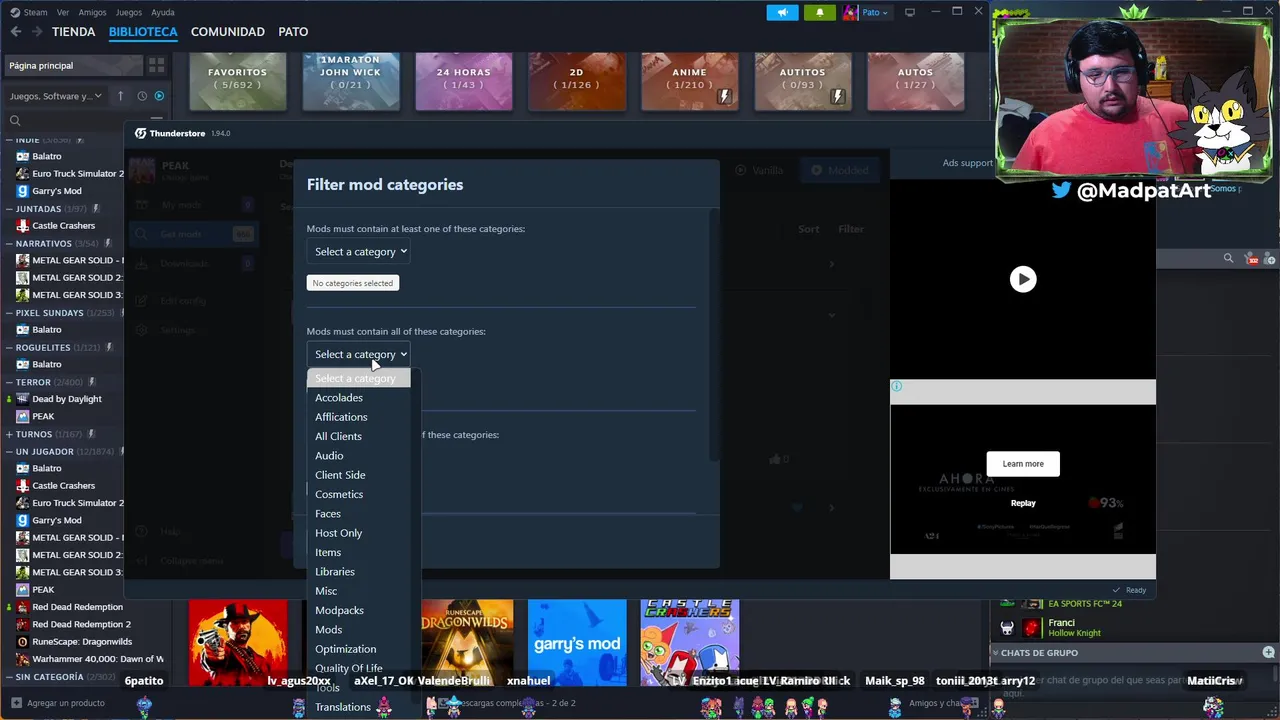Image resolution: width=1280 pixels, height=720 pixels.
Task: Go to the TIENDA tab
Action: click(x=74, y=32)
